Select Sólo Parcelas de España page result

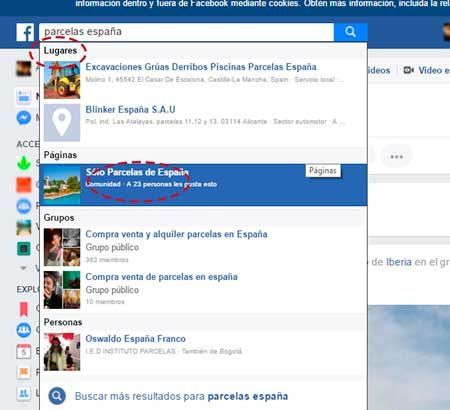(203, 184)
